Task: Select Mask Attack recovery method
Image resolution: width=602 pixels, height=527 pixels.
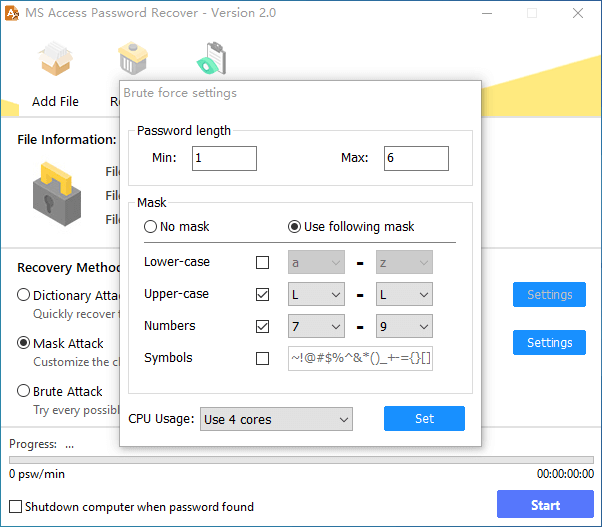Action: [23, 343]
